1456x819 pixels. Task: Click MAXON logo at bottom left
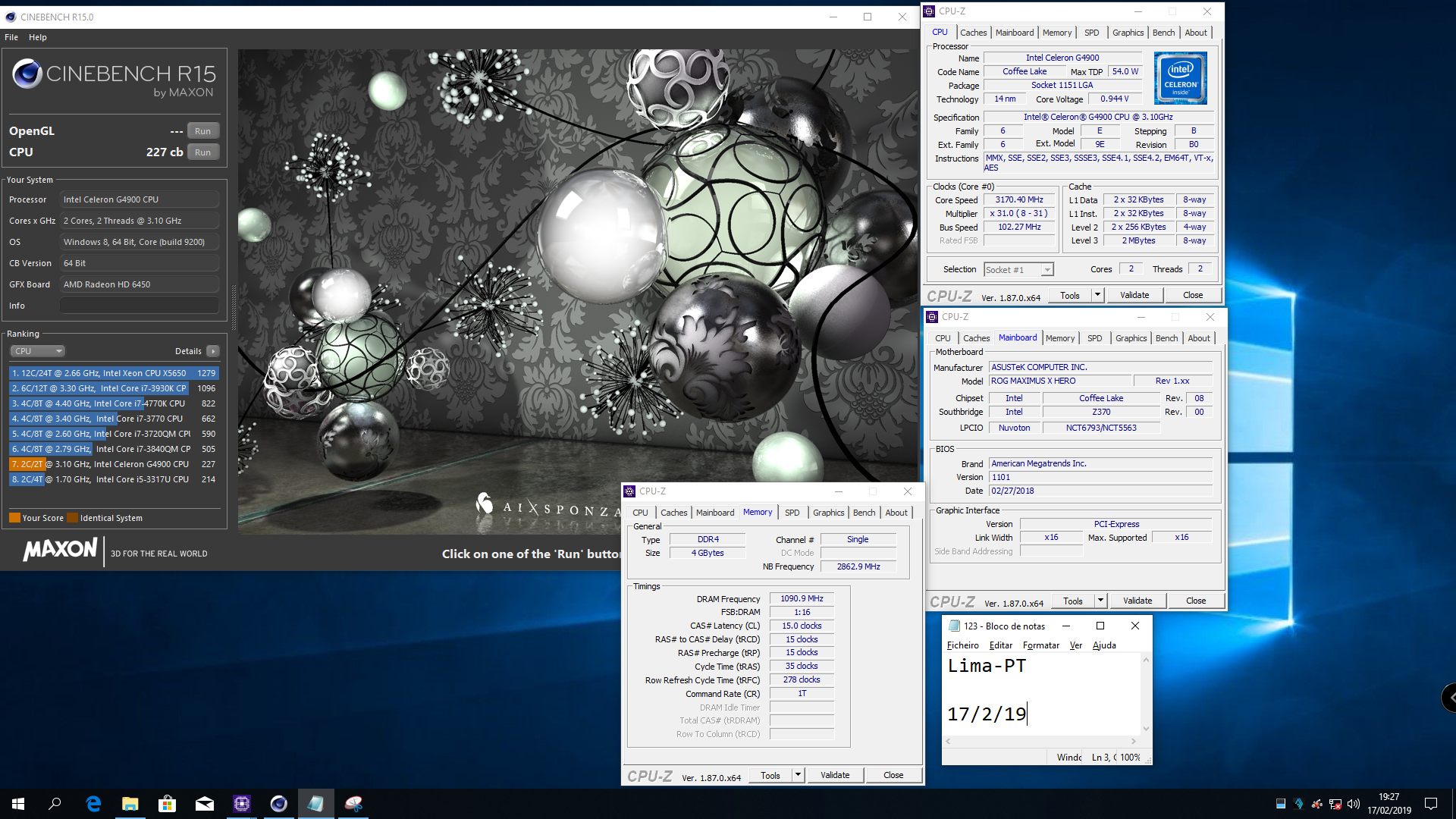(61, 550)
